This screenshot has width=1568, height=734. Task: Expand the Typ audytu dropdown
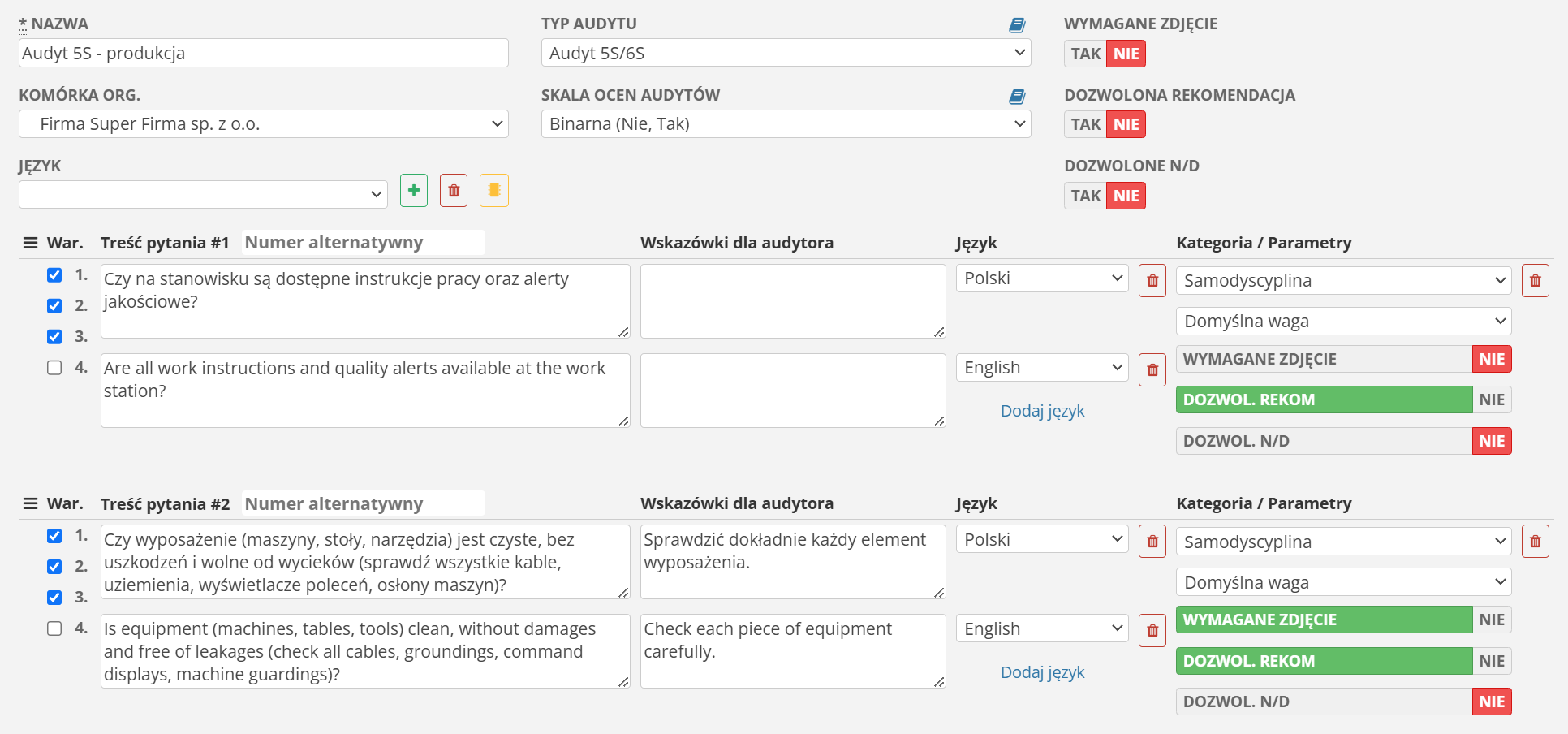(x=786, y=54)
